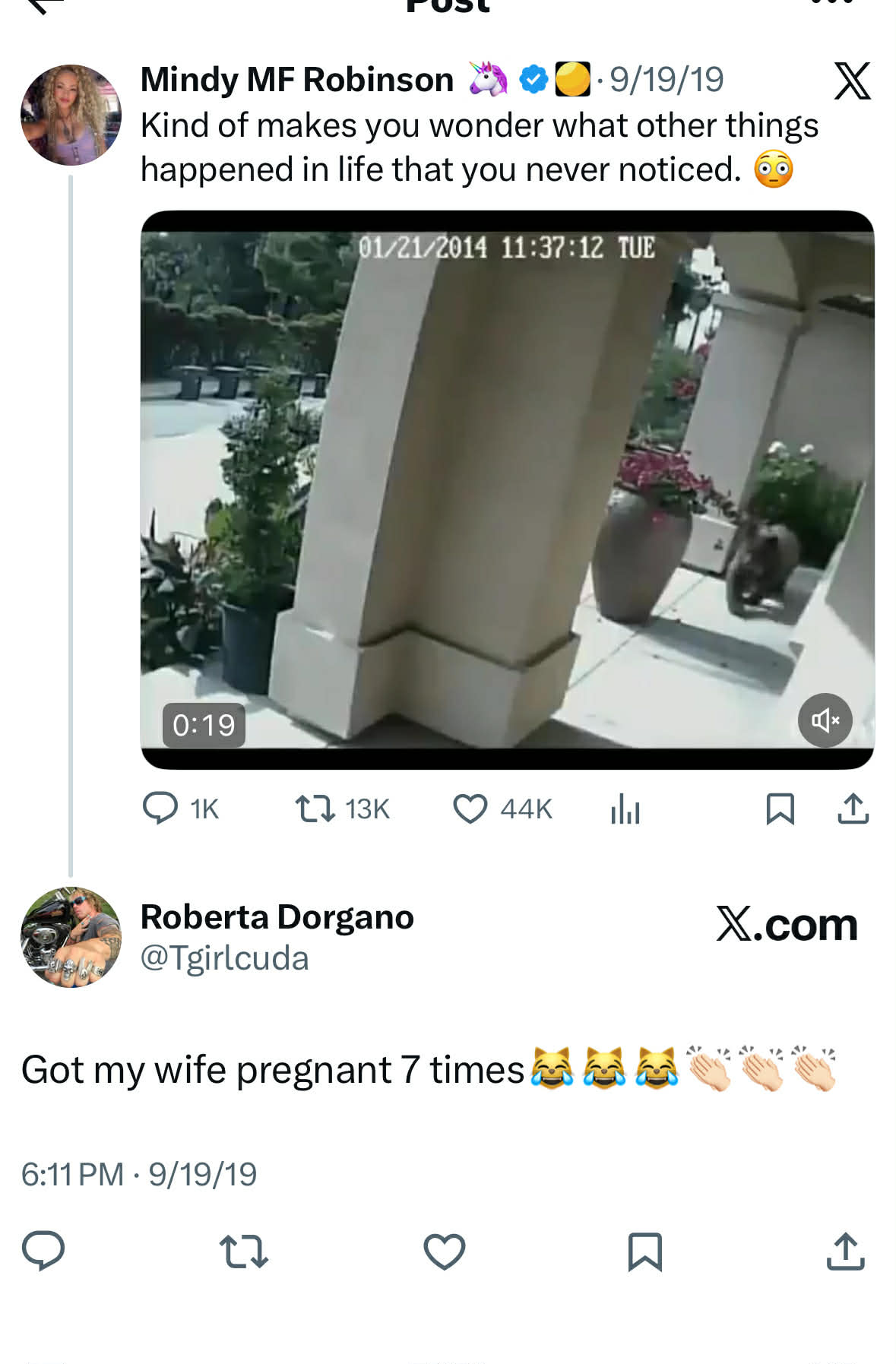The height and width of the screenshot is (1364, 896).
Task: Click the X logo on Mindy's post
Action: pyautogui.click(x=852, y=81)
